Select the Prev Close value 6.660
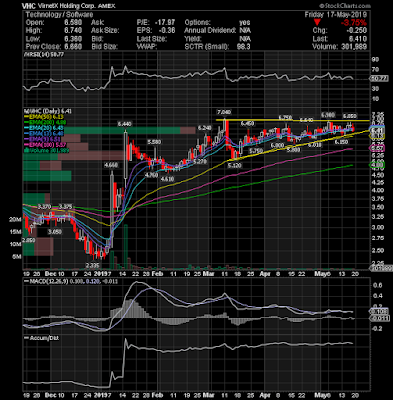 click(72, 47)
